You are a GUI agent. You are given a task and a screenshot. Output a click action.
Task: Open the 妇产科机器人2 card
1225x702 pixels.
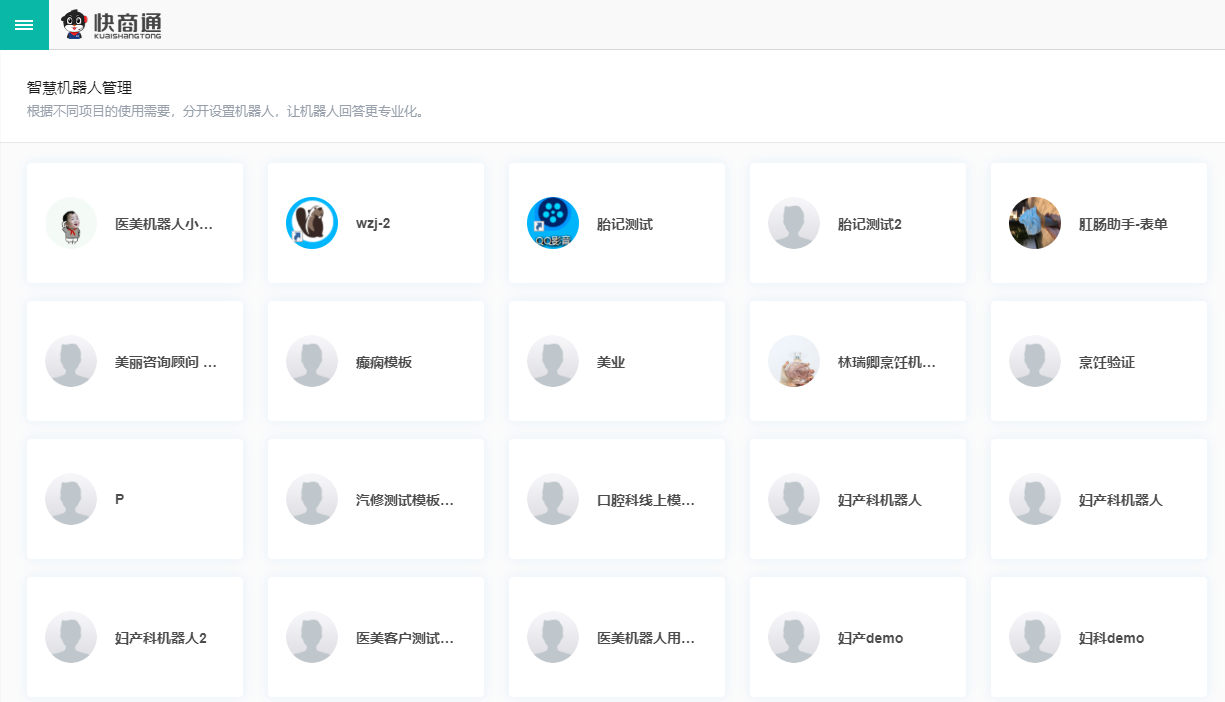coord(135,637)
